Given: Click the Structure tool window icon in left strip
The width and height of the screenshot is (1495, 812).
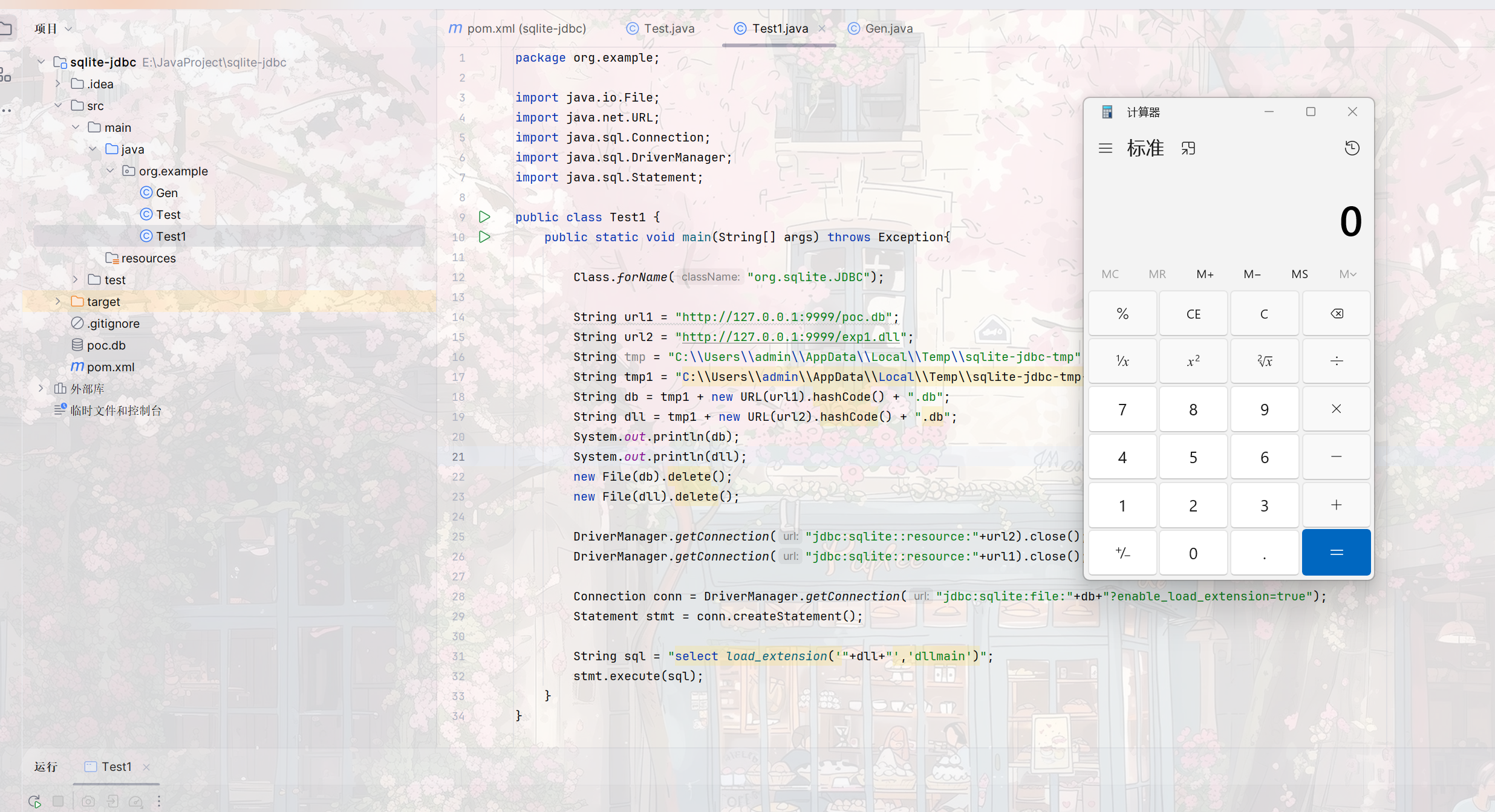Looking at the screenshot, I should 5,75.
